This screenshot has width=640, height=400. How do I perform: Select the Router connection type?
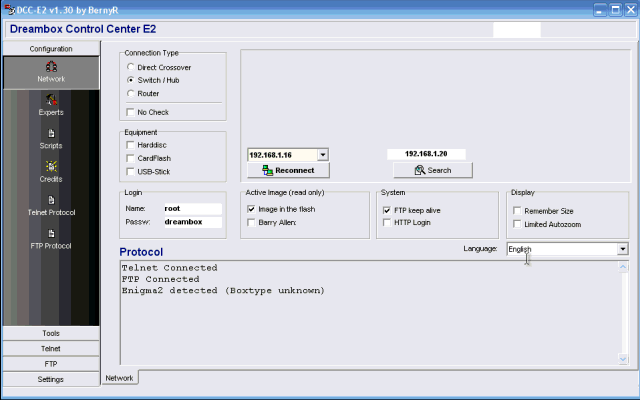(131, 93)
